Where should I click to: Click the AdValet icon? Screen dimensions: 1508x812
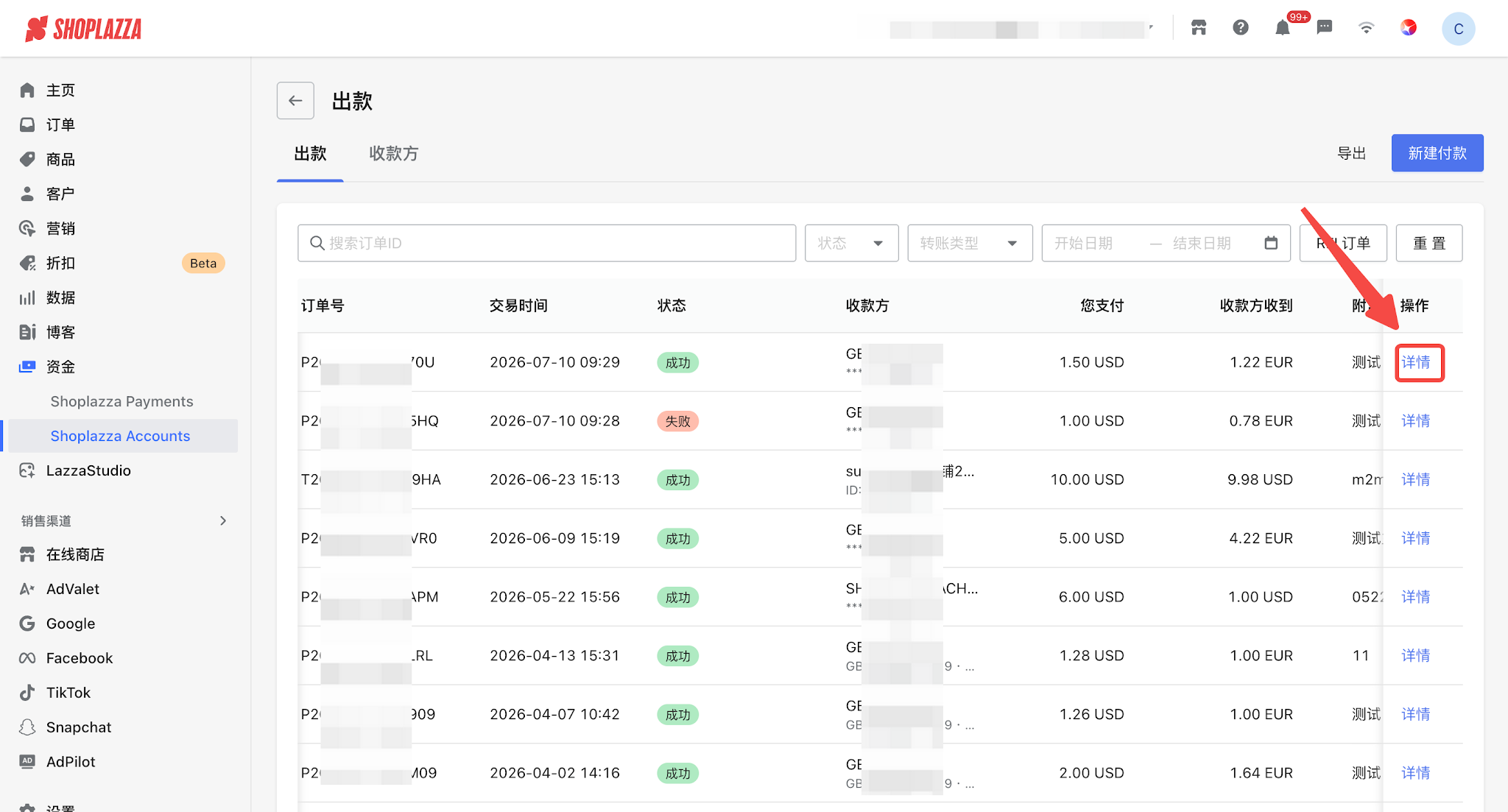tap(27, 589)
